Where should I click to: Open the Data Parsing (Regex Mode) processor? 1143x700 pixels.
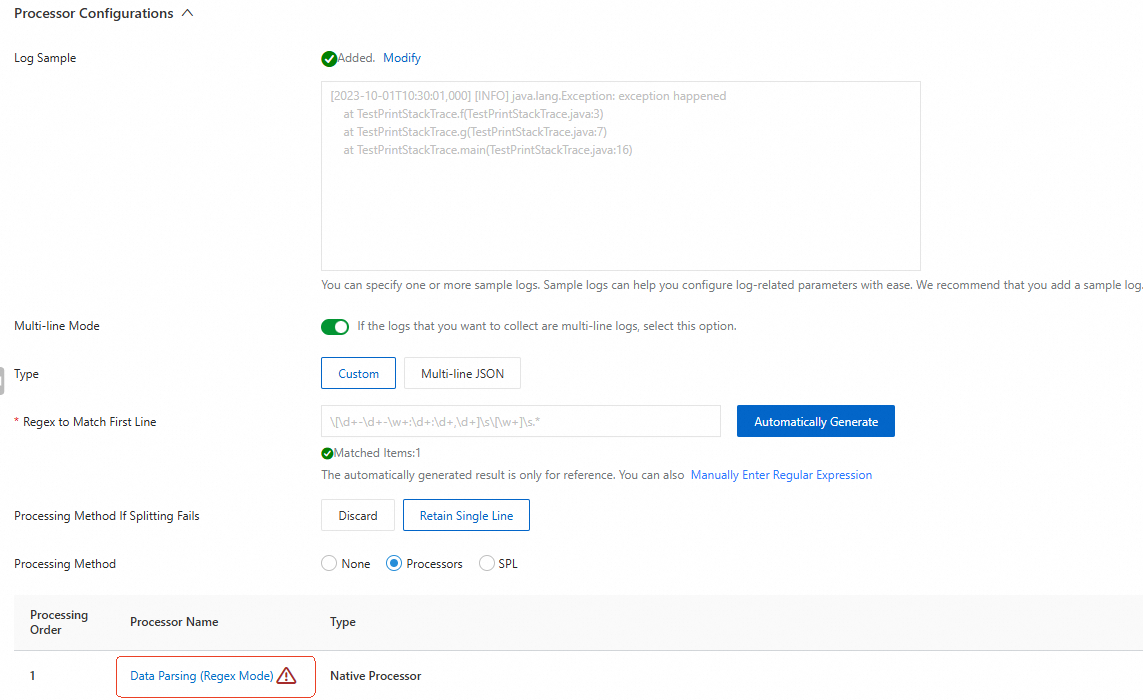pyautogui.click(x=201, y=676)
